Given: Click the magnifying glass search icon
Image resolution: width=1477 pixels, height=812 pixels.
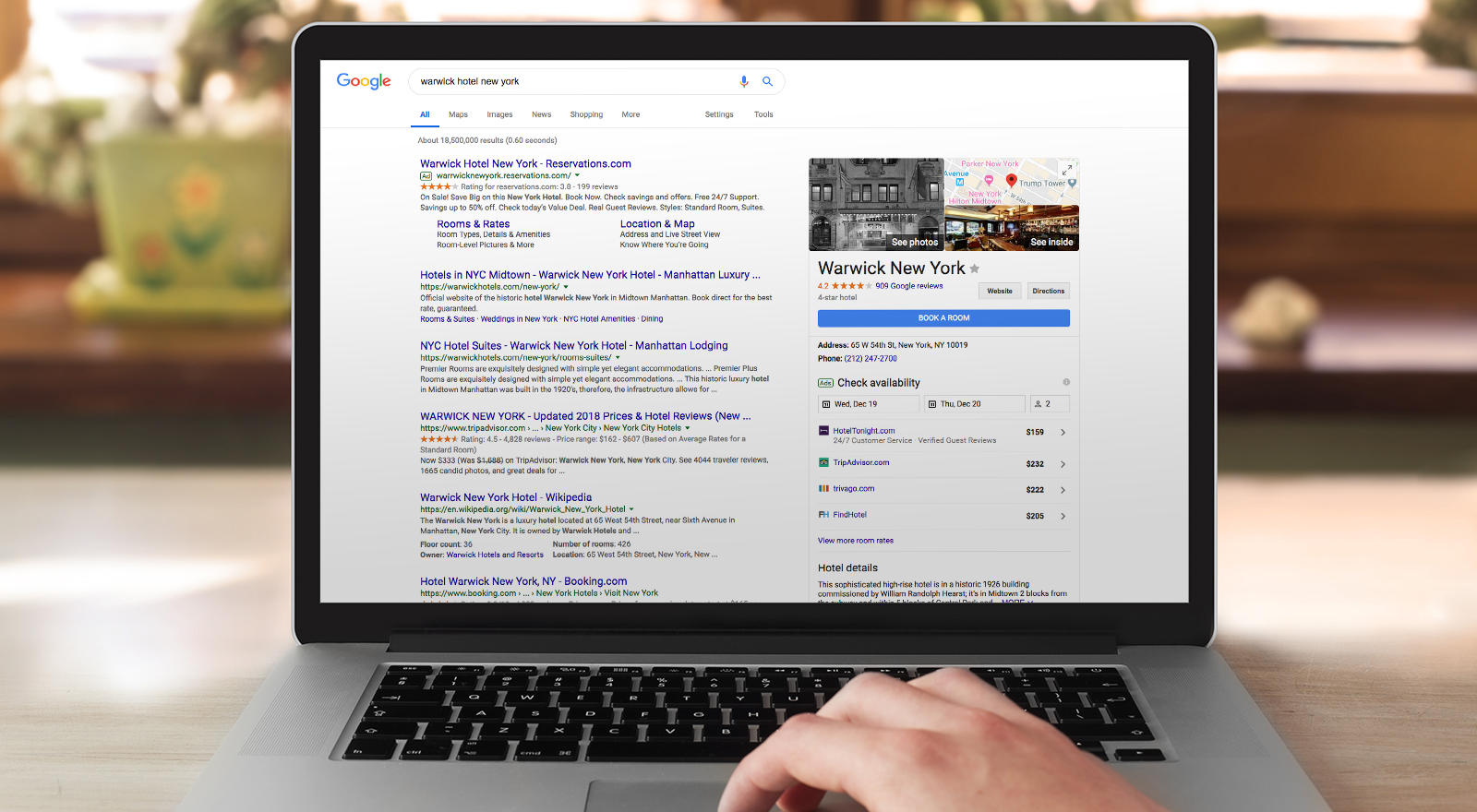Looking at the screenshot, I should (x=767, y=81).
